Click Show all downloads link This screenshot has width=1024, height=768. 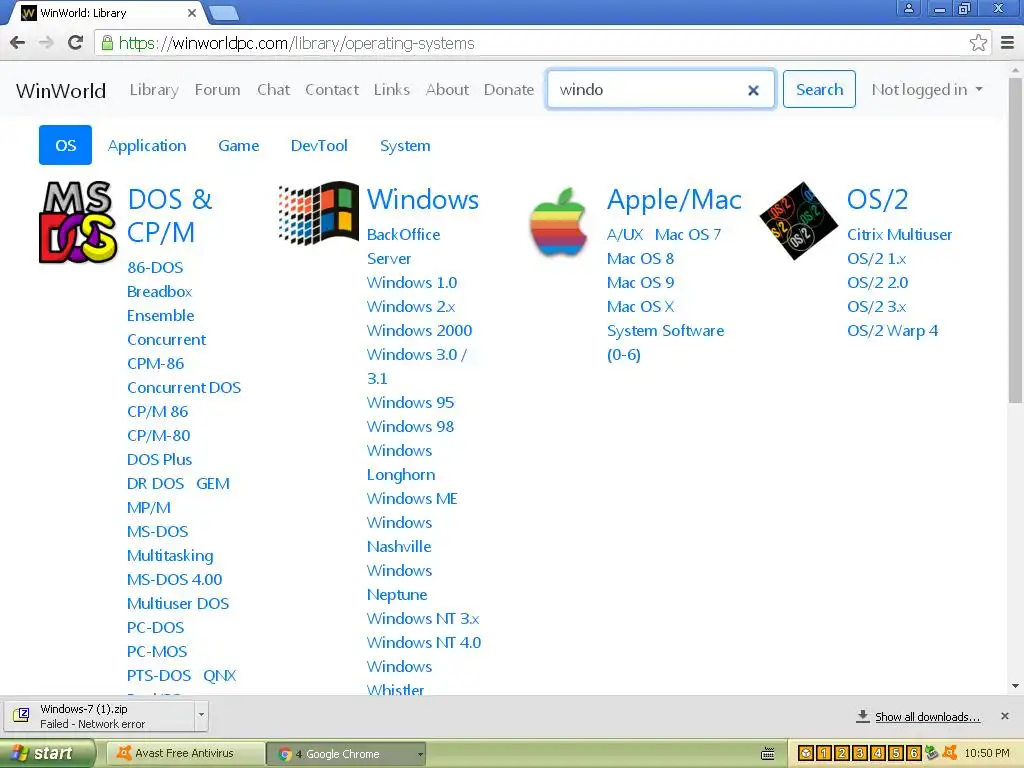click(x=927, y=717)
